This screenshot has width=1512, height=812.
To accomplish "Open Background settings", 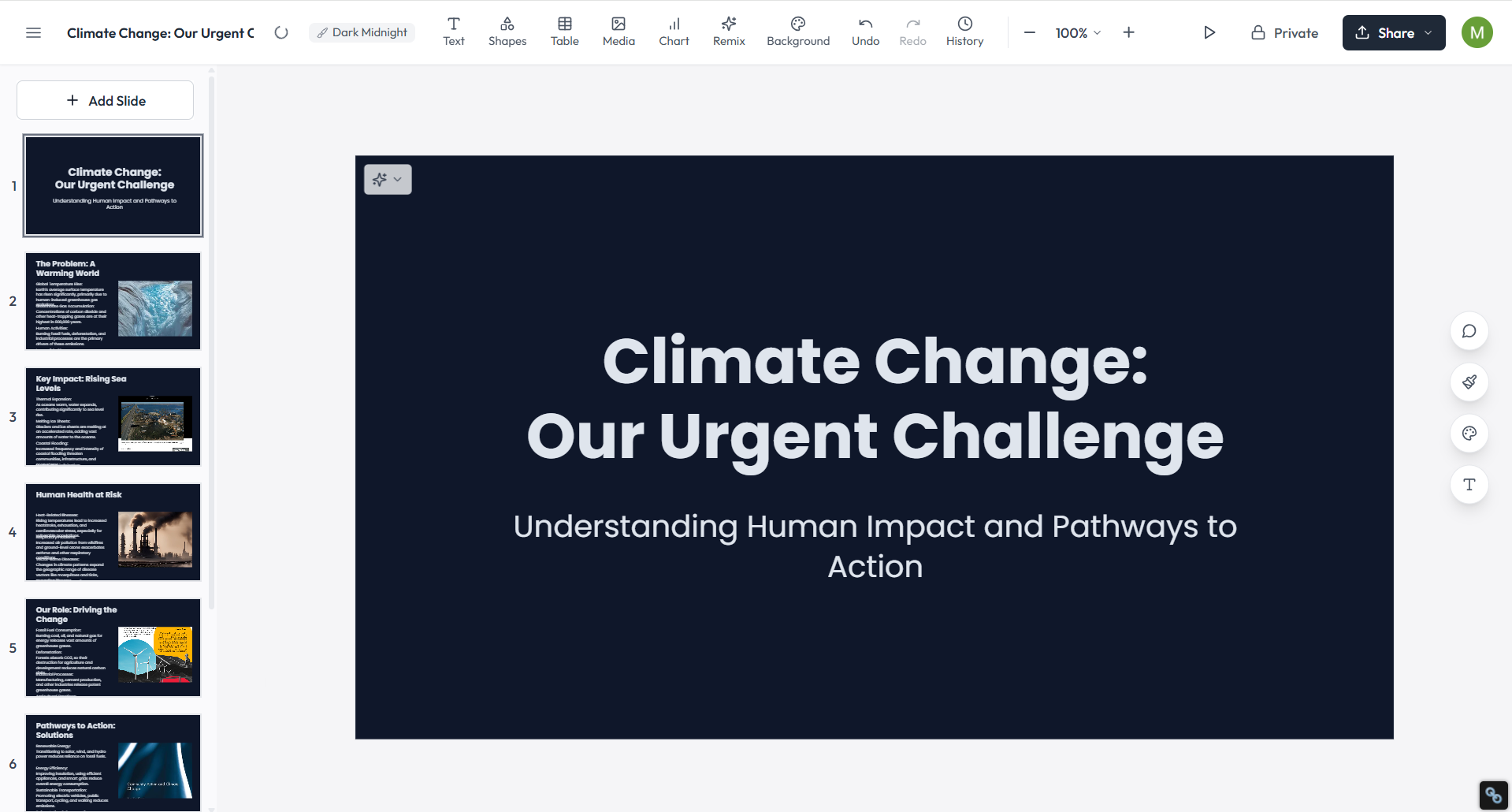I will coord(798,32).
